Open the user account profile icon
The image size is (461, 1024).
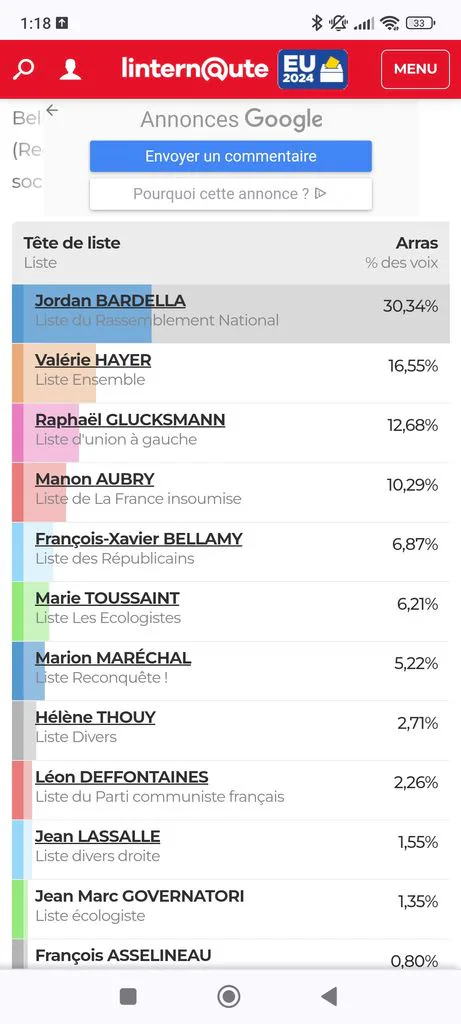(x=70, y=69)
